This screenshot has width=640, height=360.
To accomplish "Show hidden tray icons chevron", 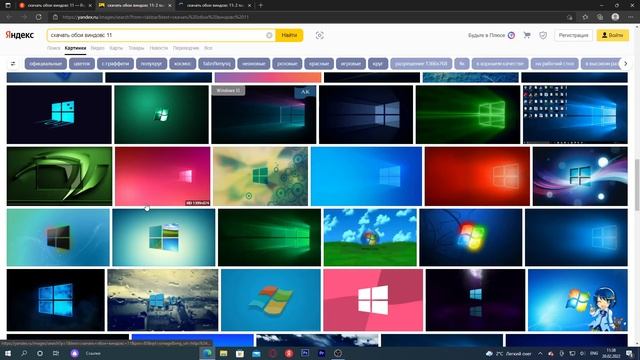I will 540,353.
